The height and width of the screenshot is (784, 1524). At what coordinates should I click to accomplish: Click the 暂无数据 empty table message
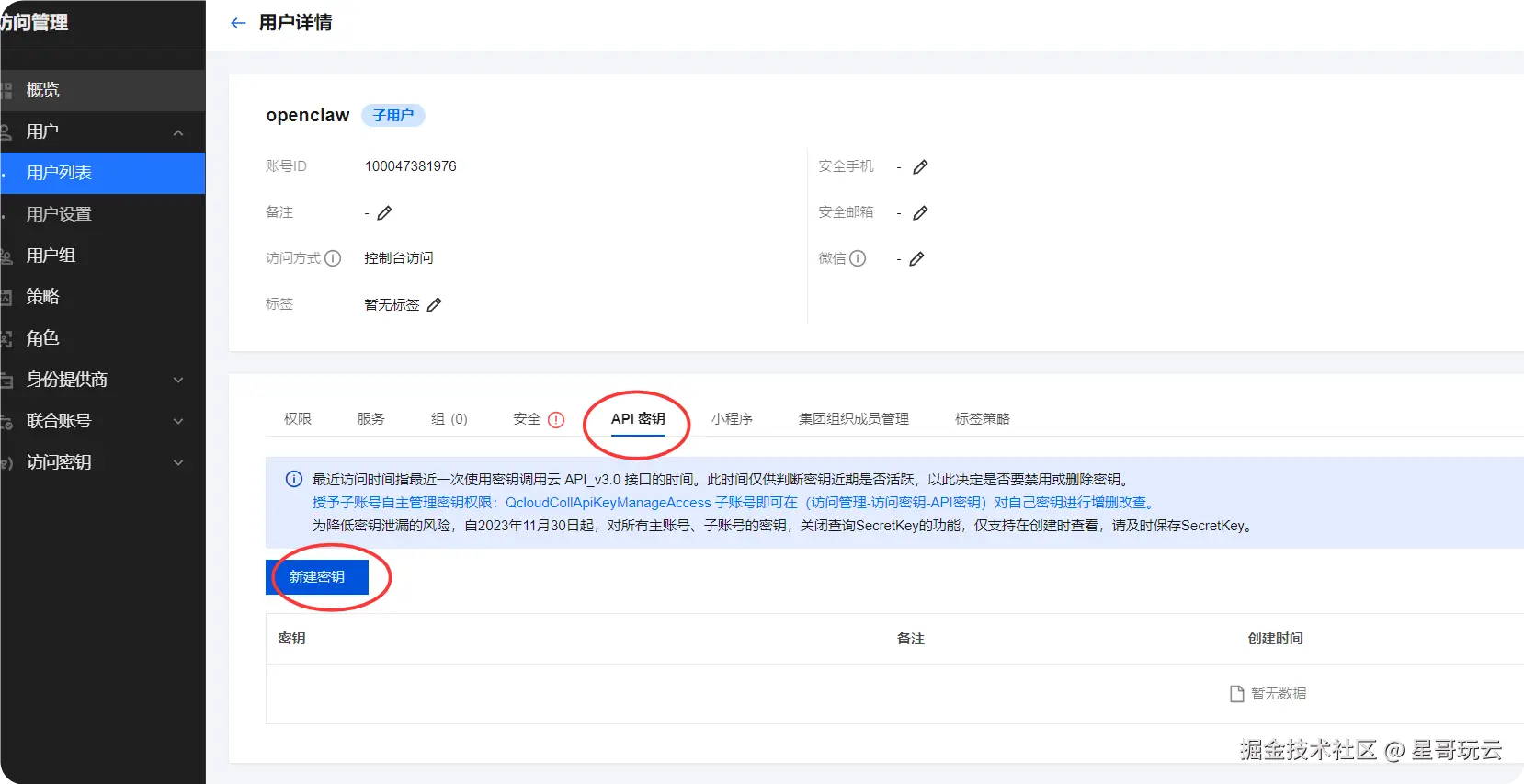click(x=1268, y=694)
